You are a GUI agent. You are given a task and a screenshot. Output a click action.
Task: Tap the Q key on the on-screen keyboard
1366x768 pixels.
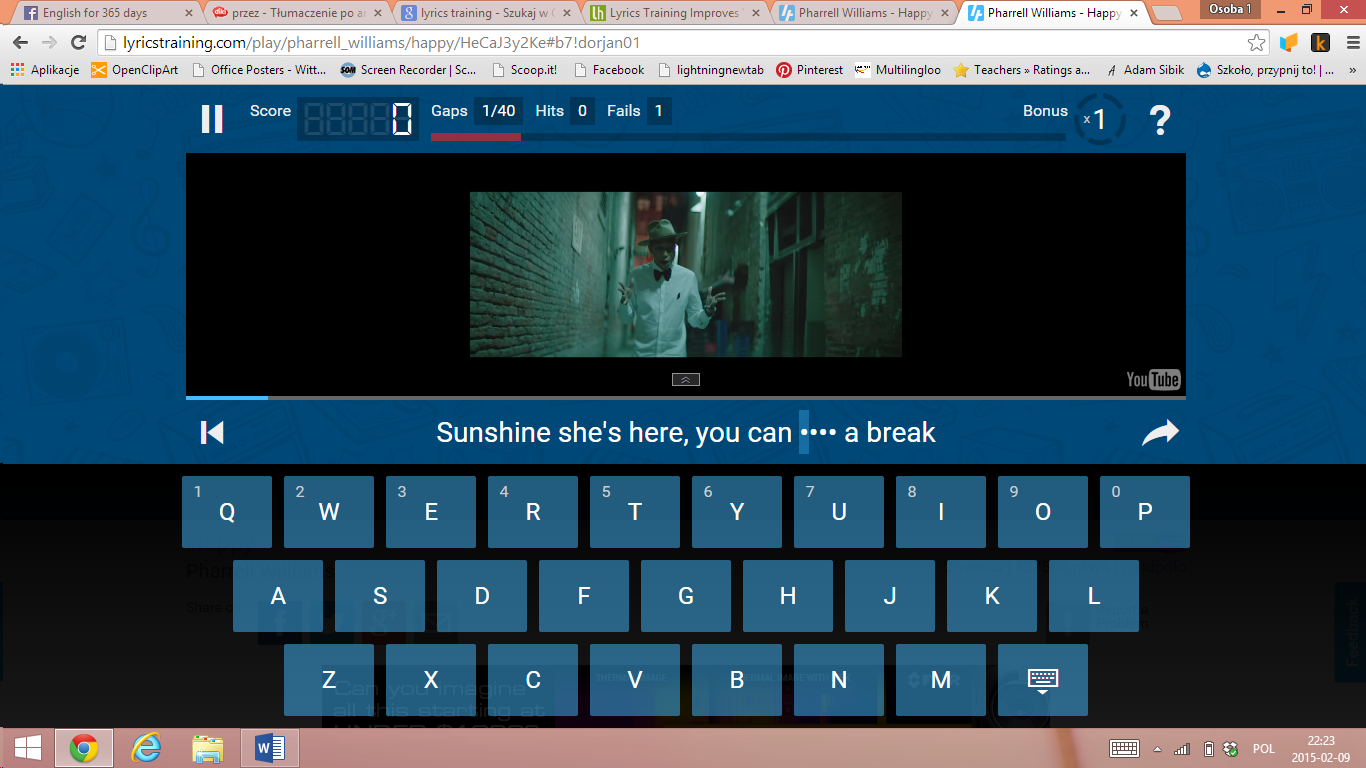point(227,512)
